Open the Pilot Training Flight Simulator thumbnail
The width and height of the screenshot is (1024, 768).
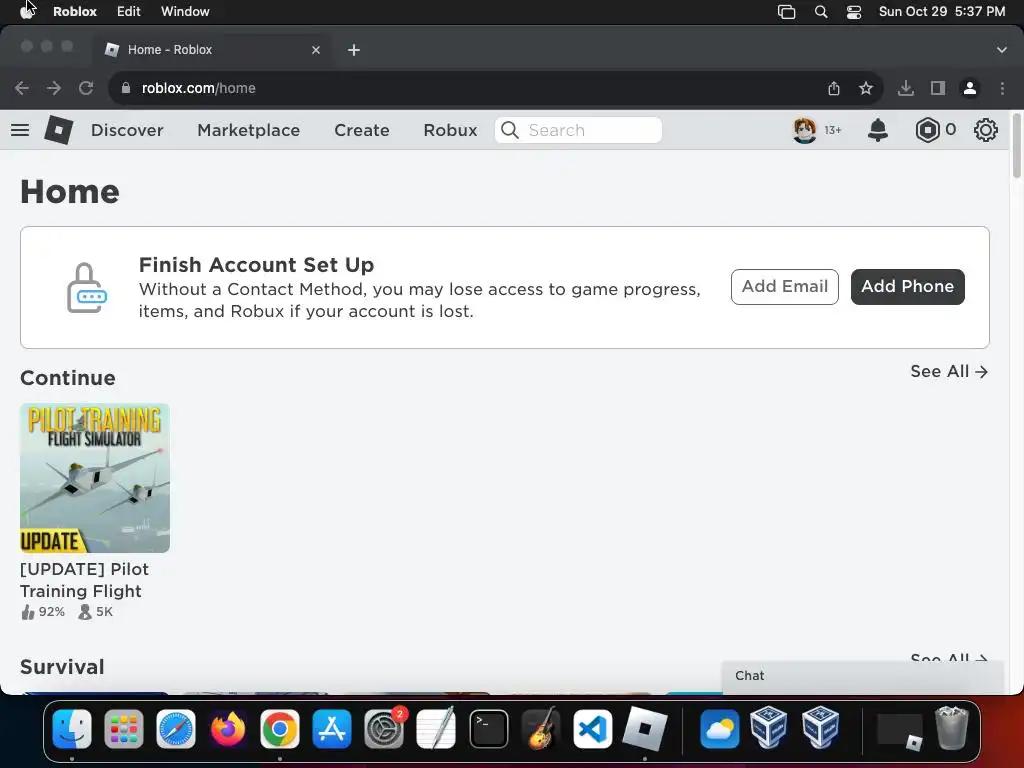pyautogui.click(x=95, y=478)
